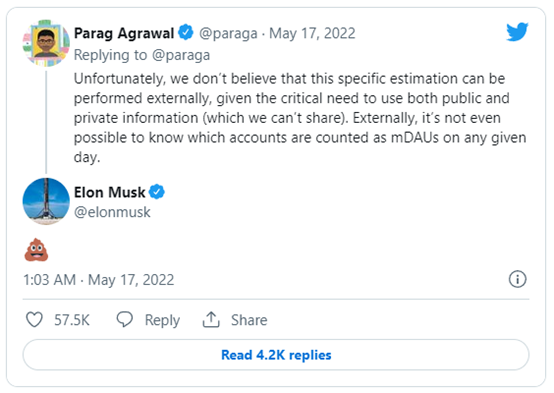Click the Twitter bird logo
554x393 pixels.
pos(517,32)
